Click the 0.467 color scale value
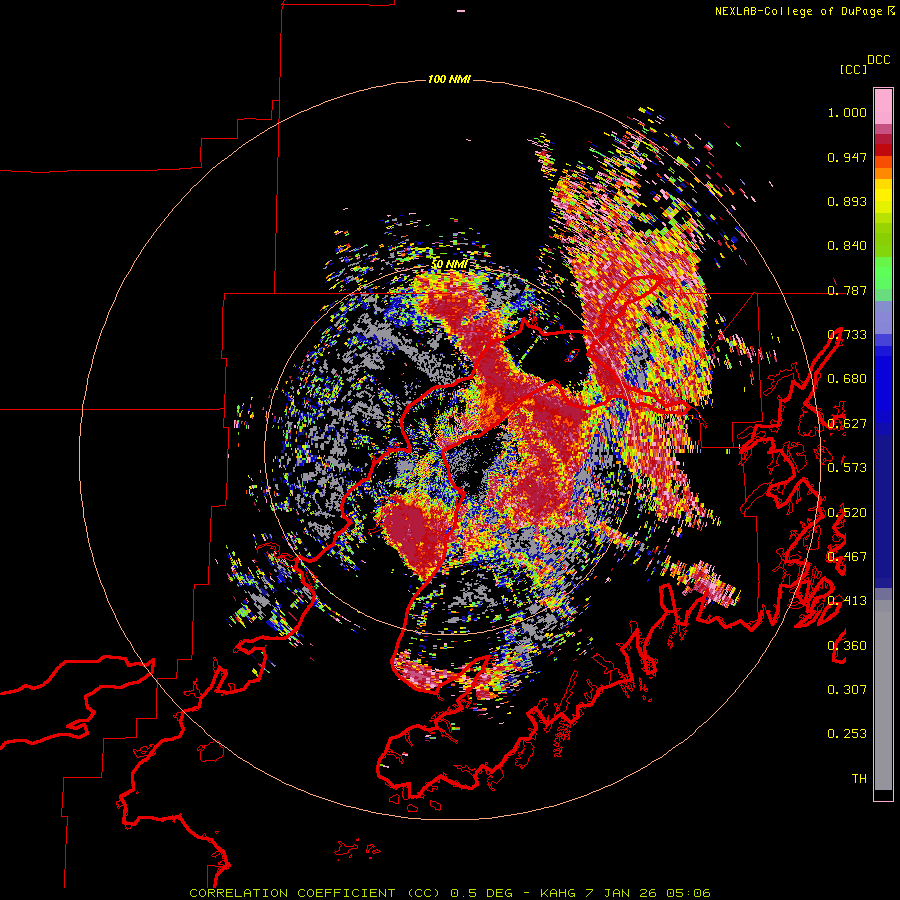This screenshot has height=900, width=900. coord(847,556)
